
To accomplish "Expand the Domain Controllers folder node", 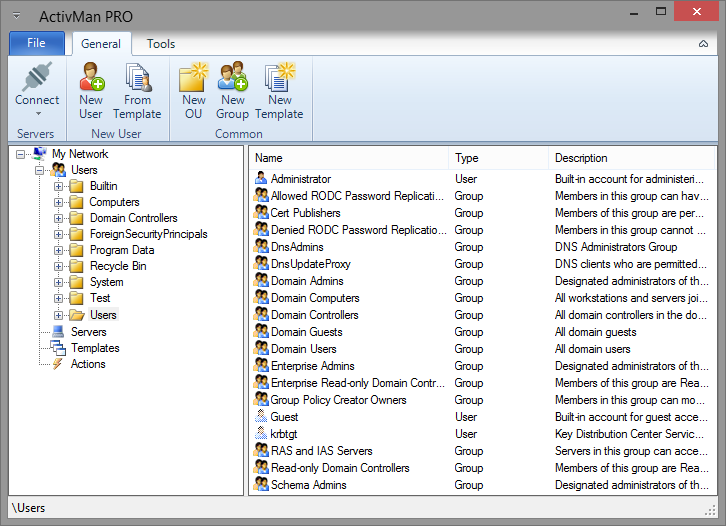I will [58, 218].
